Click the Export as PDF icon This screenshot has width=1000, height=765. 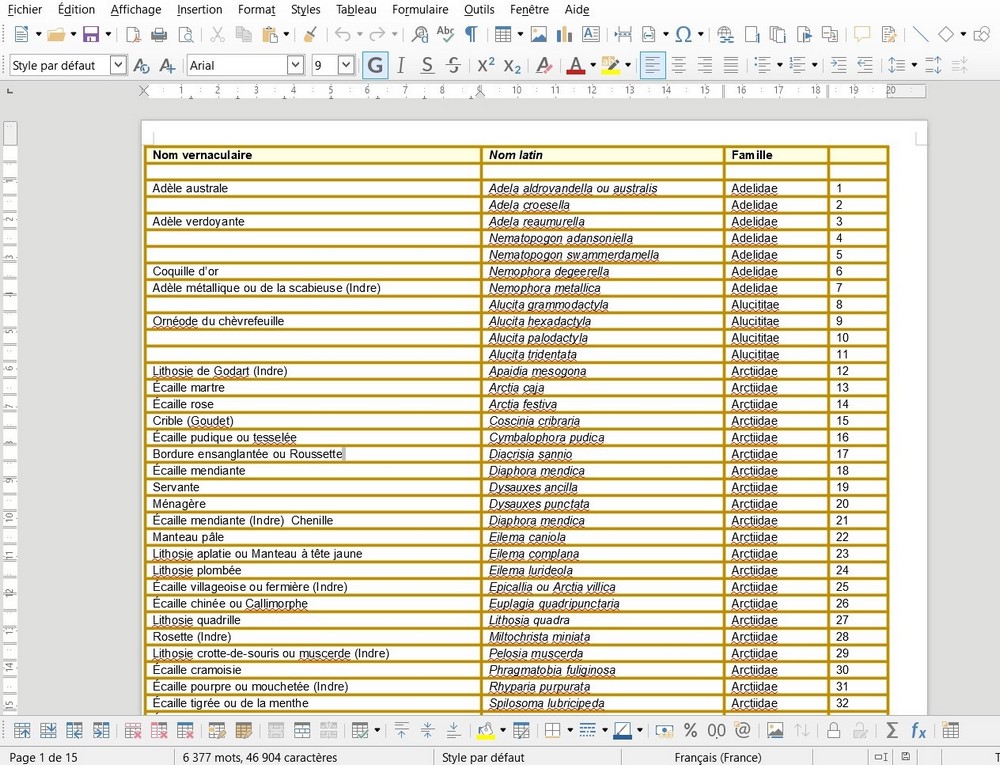(133, 34)
